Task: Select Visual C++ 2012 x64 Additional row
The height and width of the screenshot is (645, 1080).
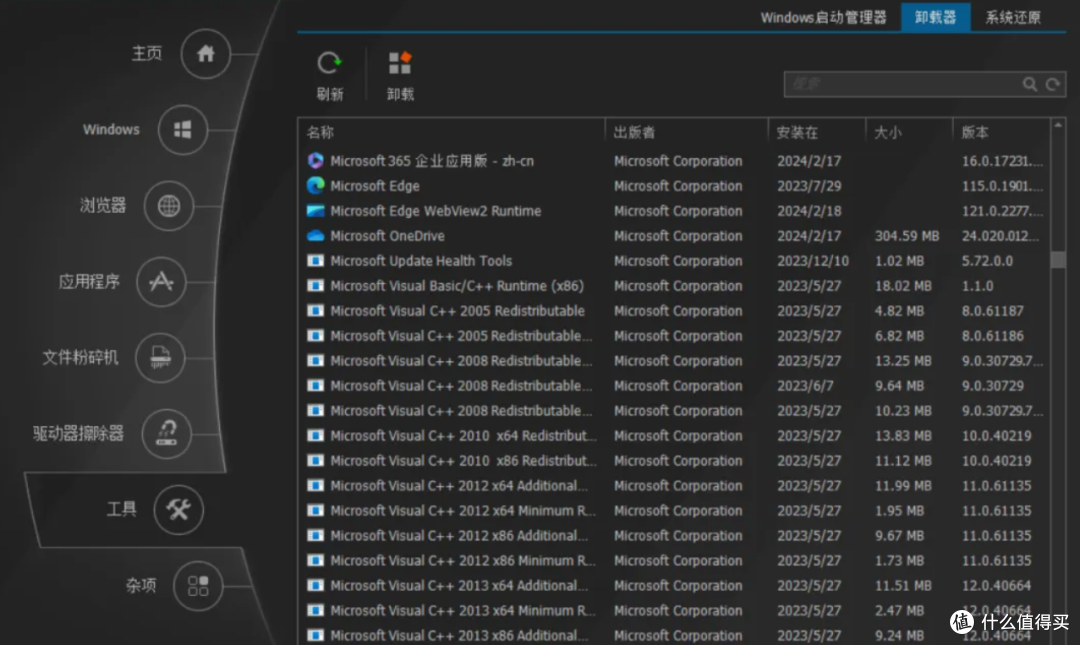Action: pos(675,485)
